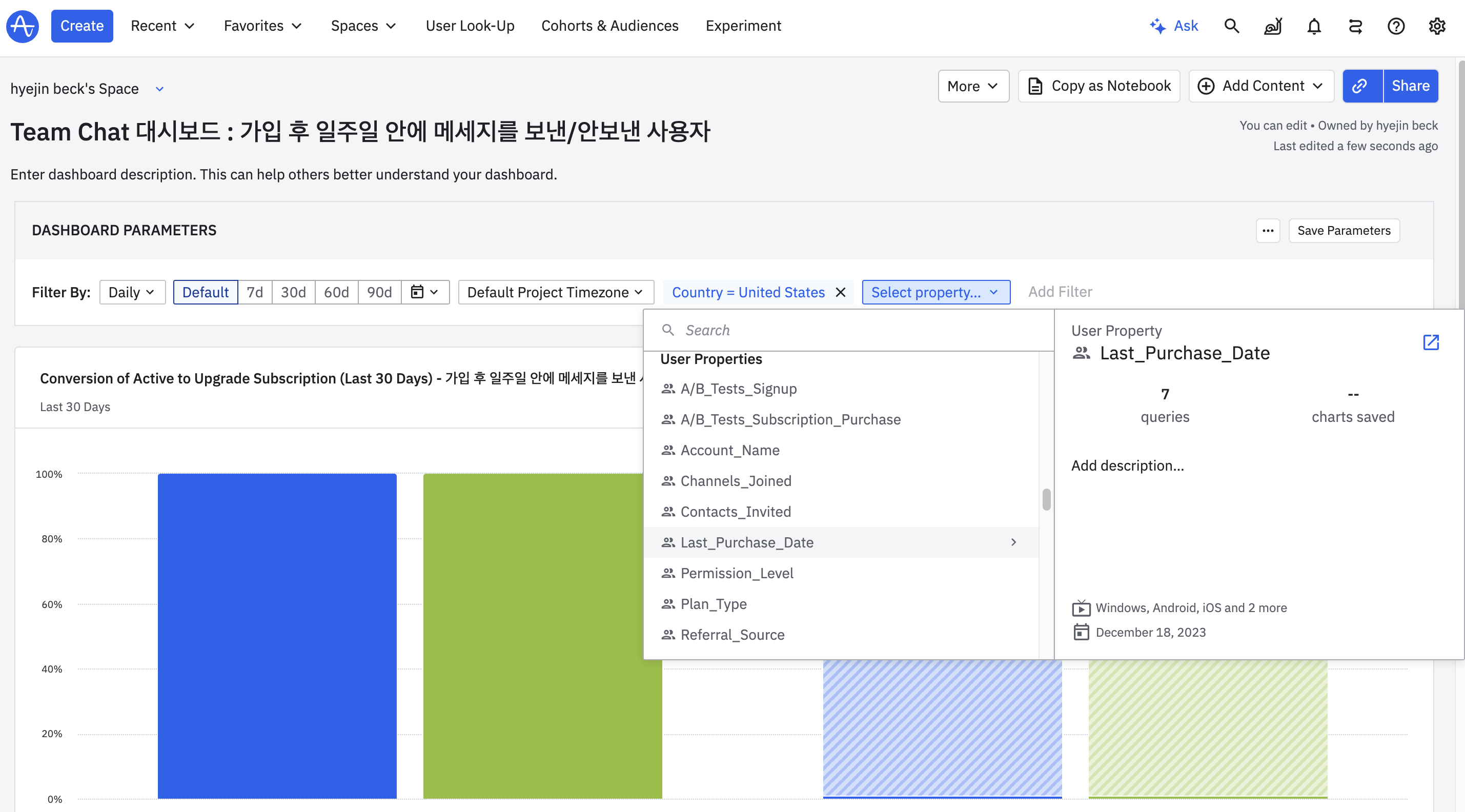
Task: Open the help question mark icon
Action: [1396, 26]
